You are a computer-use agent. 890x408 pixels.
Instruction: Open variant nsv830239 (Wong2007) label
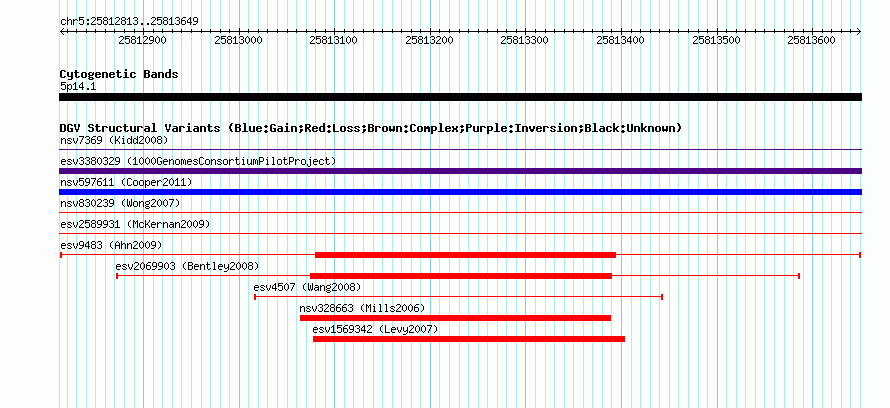click(120, 203)
